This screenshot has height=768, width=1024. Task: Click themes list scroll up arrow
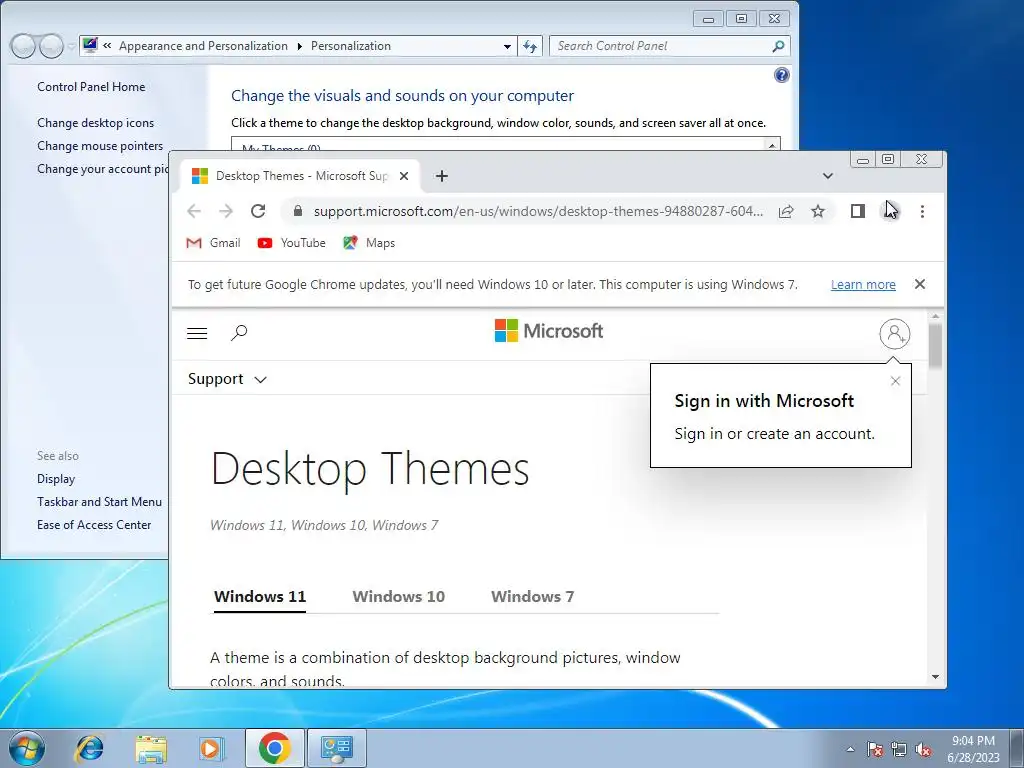[772, 145]
